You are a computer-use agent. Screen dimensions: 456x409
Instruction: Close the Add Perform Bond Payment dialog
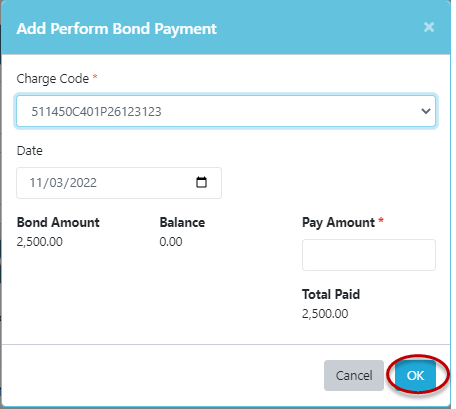click(429, 27)
